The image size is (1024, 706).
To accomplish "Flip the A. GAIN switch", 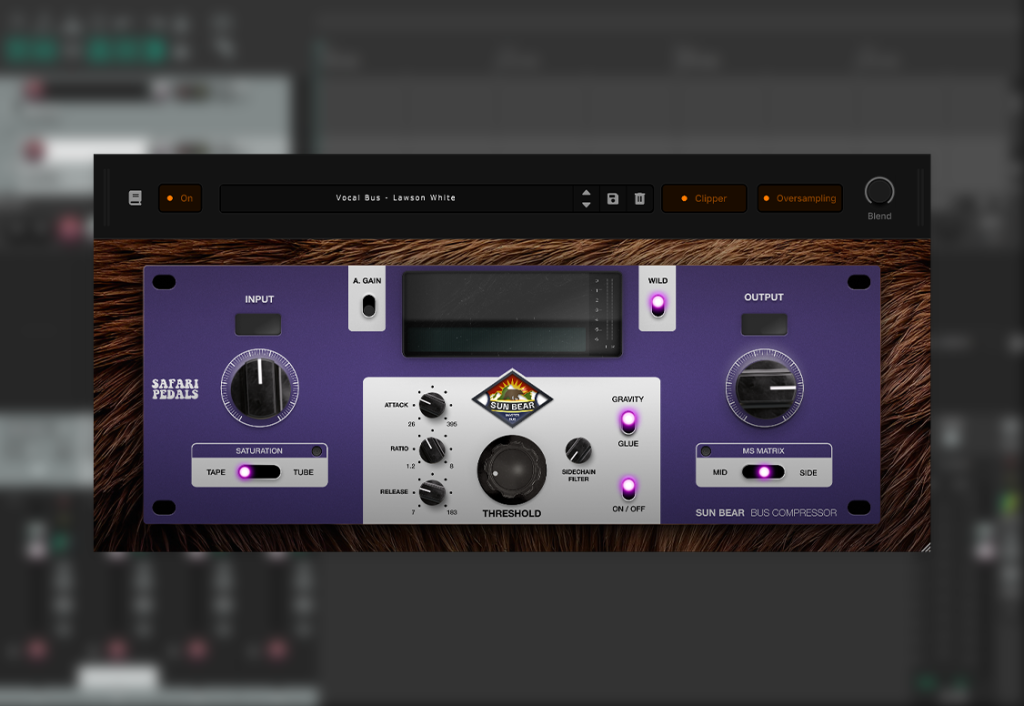I will click(368, 306).
